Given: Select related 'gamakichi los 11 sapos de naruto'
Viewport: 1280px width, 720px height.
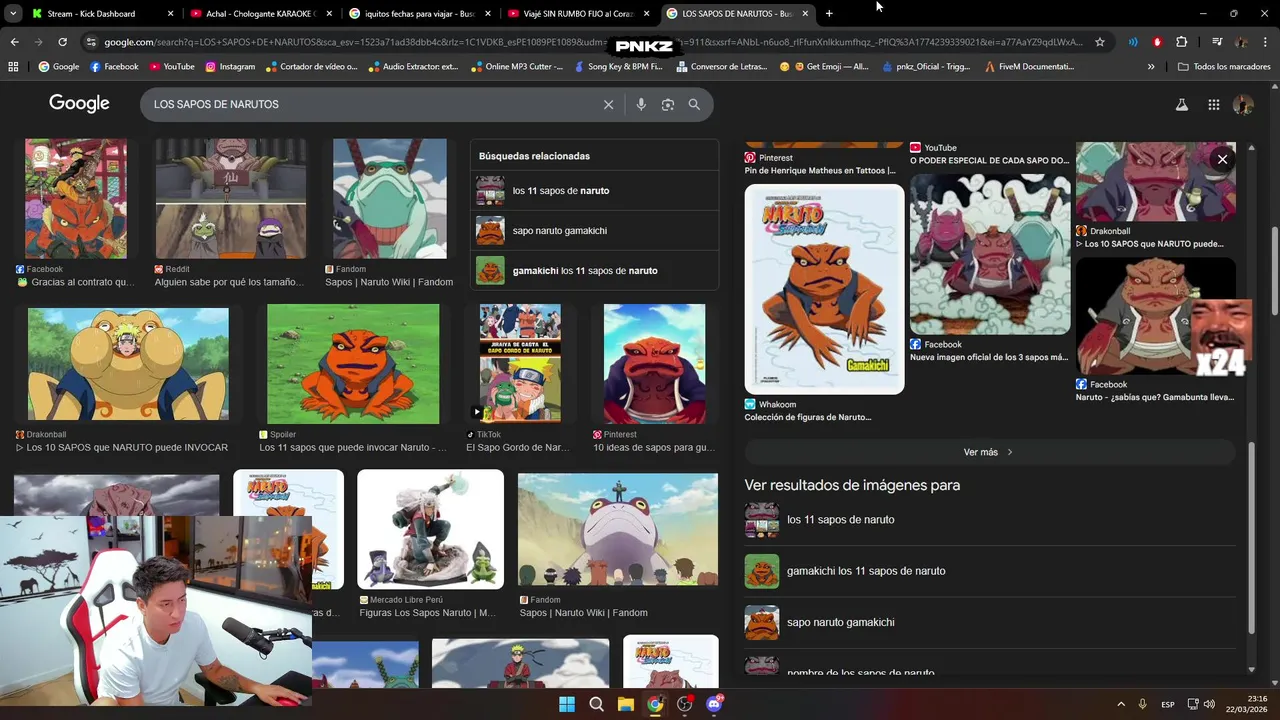Looking at the screenshot, I should point(594,270).
